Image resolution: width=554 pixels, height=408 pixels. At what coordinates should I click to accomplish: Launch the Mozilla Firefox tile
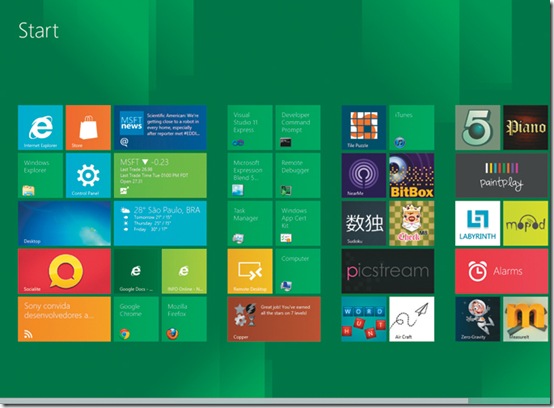point(184,319)
